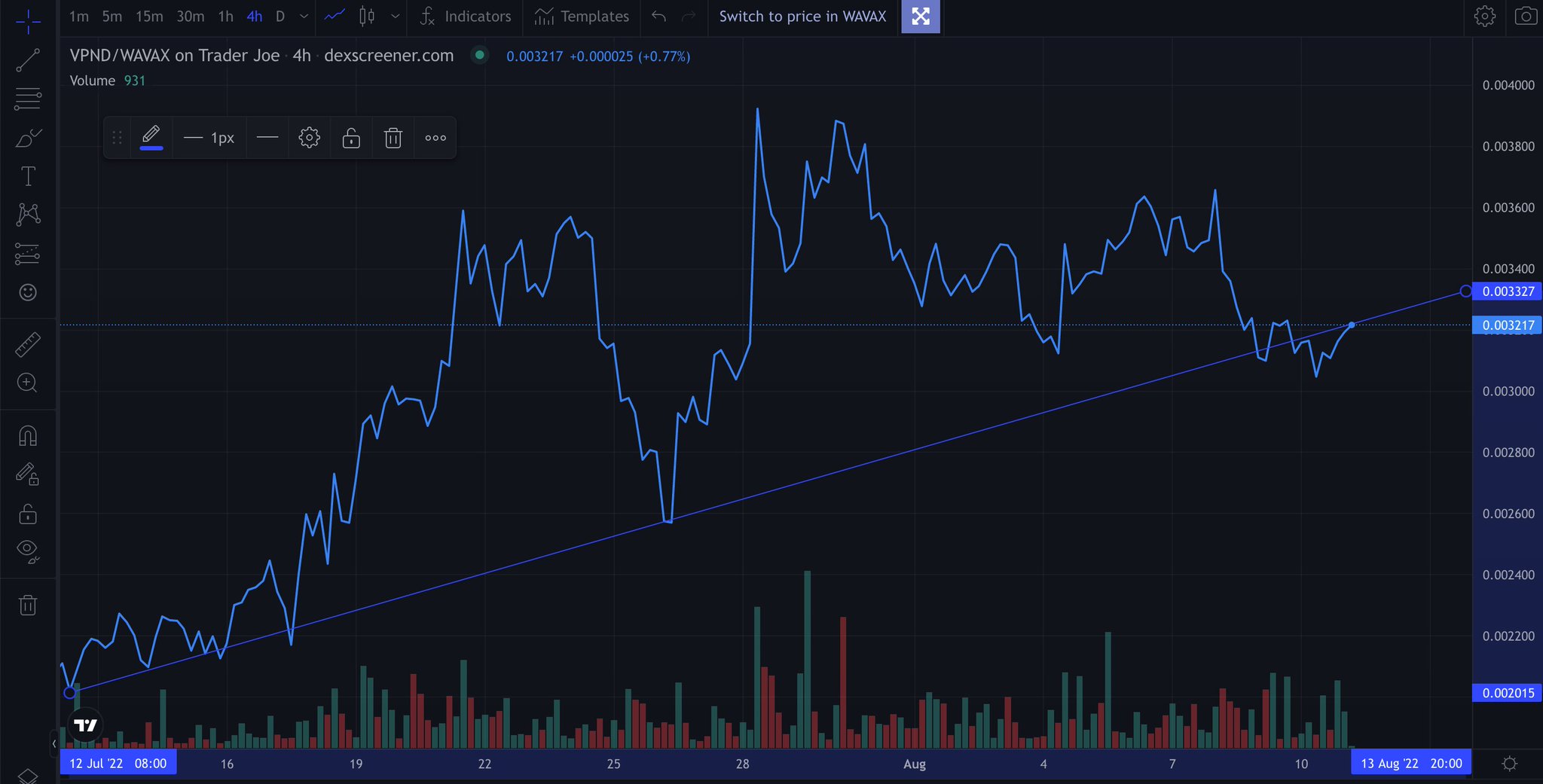Open the chart patterns tool
Screen dimensions: 1543x784
click(x=28, y=215)
